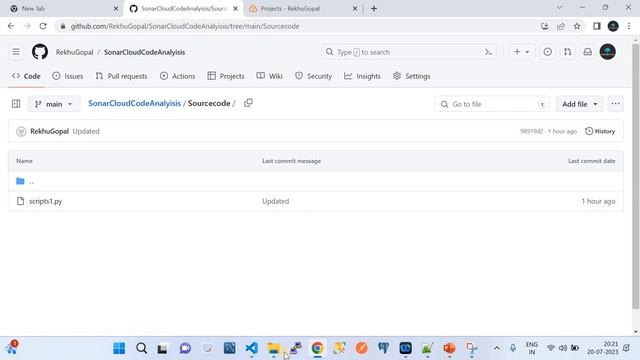Open the GitHub homepage logo
The height and width of the screenshot is (360, 640).
pos(40,52)
